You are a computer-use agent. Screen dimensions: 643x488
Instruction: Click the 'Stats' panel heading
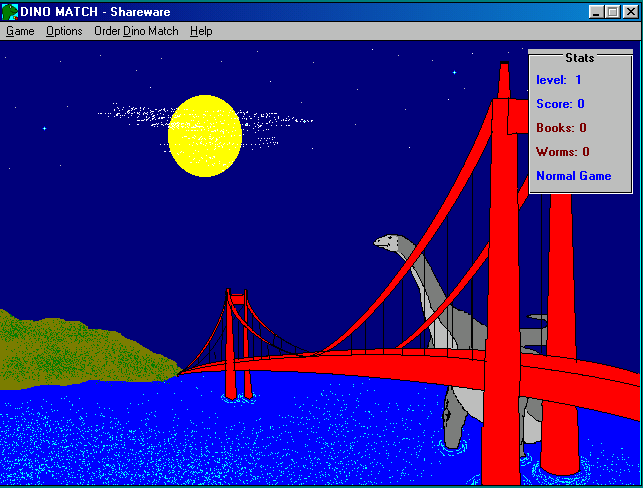579,58
